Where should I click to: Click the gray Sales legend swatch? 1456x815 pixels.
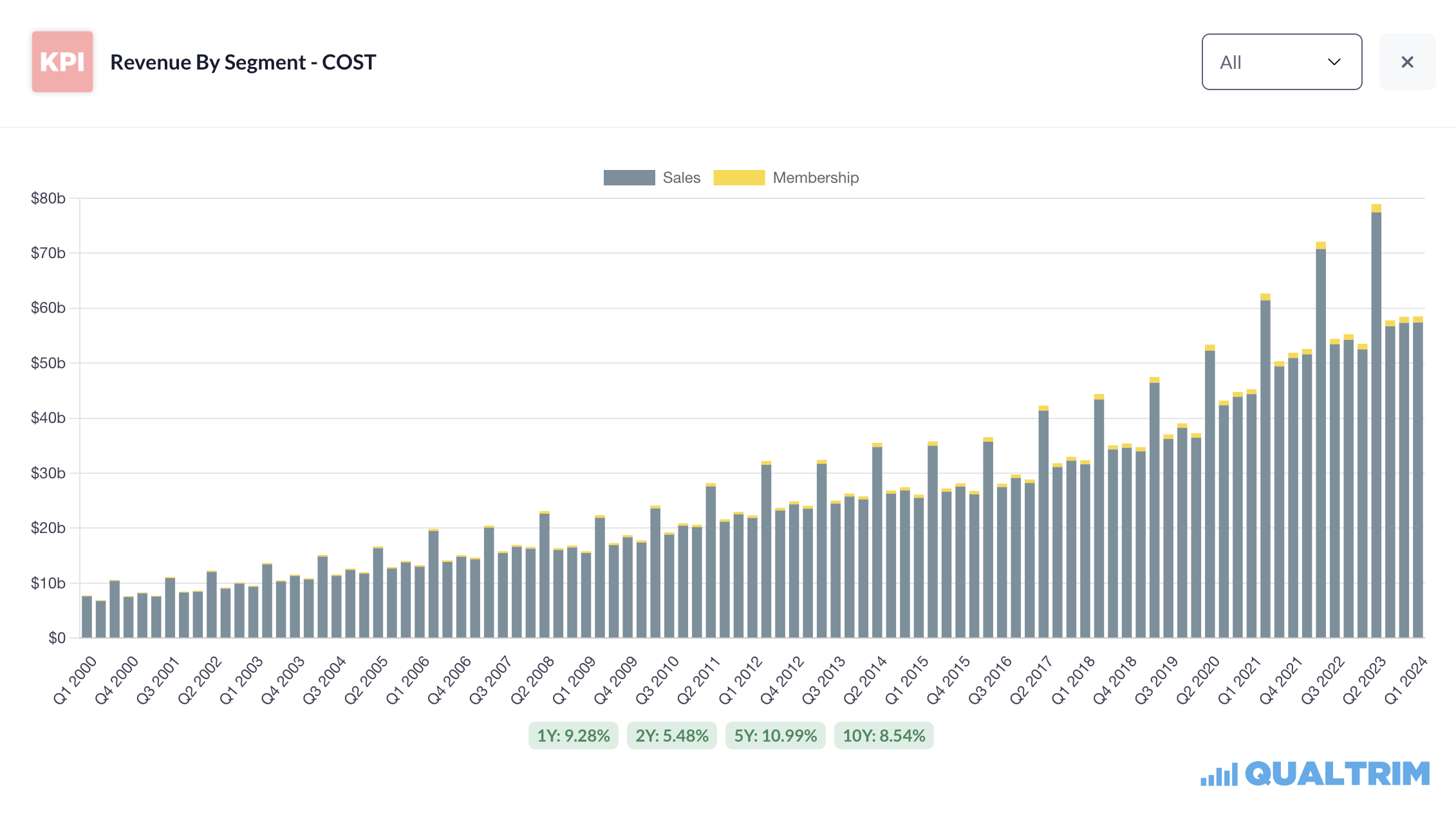(x=629, y=178)
